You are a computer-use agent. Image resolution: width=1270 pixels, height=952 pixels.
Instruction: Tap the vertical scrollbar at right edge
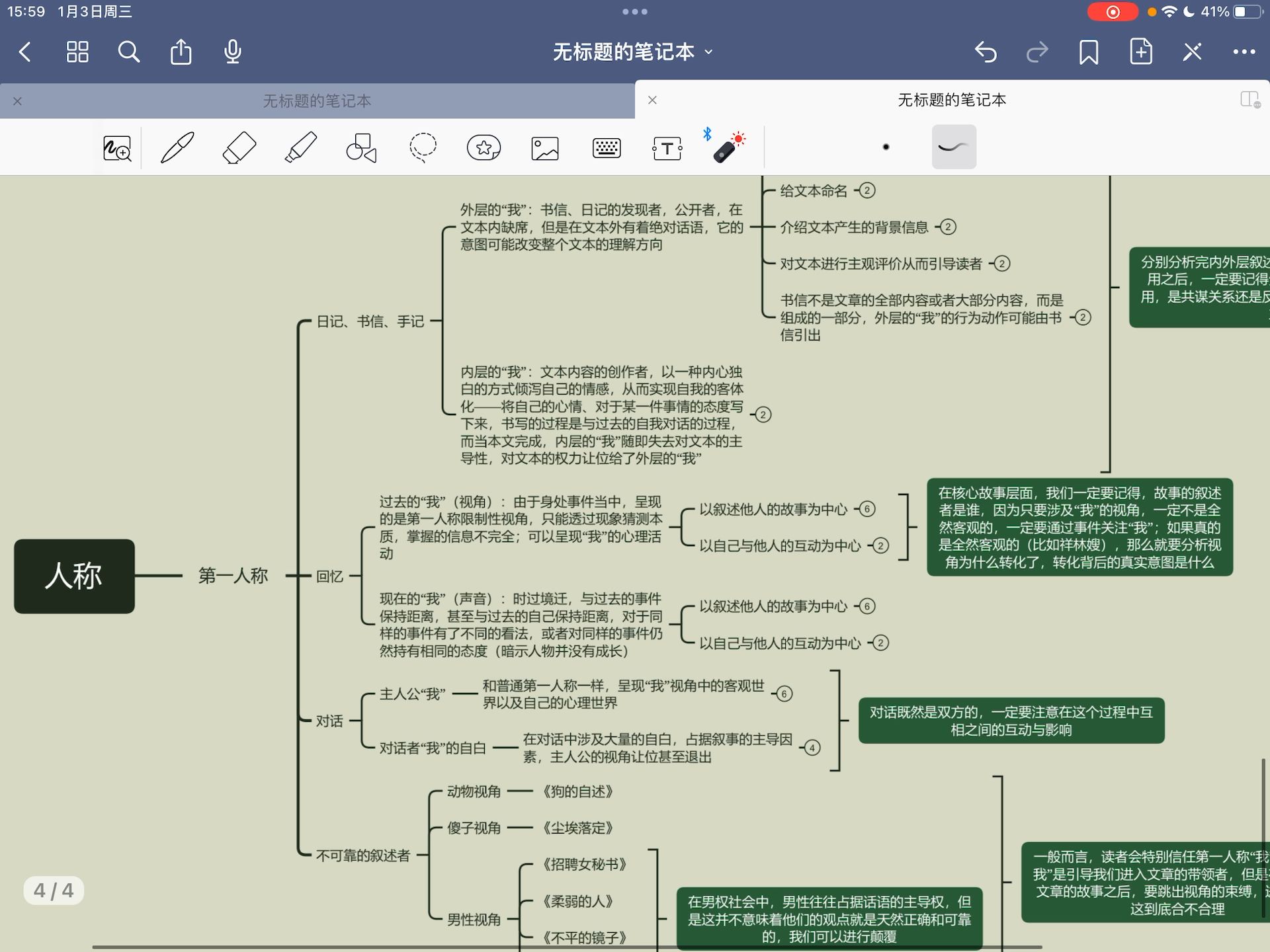pos(1265,838)
